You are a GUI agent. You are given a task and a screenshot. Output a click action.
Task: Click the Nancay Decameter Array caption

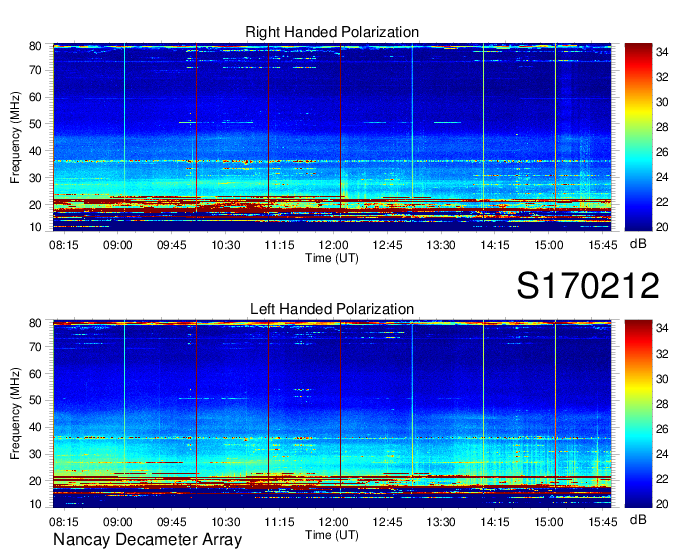147,539
